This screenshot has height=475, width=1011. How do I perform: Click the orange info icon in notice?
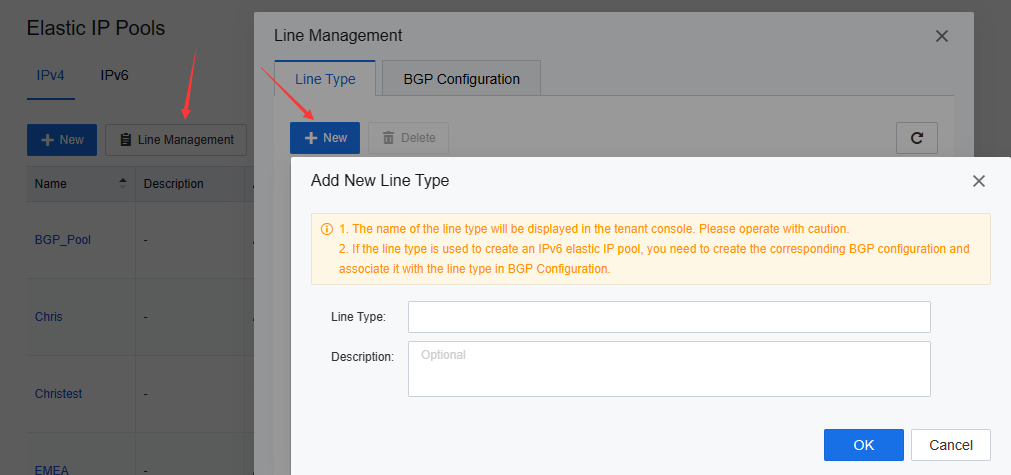coord(326,229)
